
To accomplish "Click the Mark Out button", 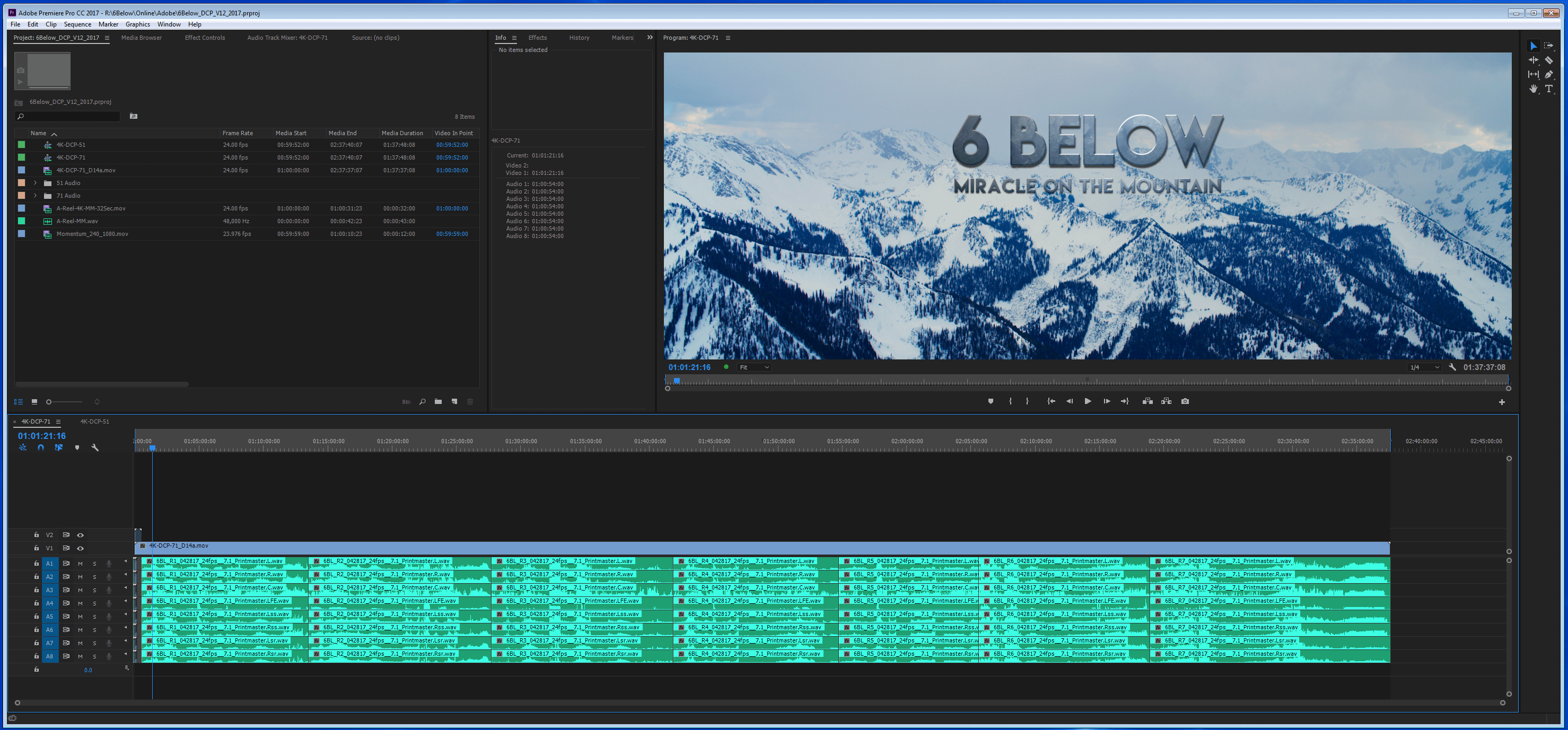I will pos(1027,401).
